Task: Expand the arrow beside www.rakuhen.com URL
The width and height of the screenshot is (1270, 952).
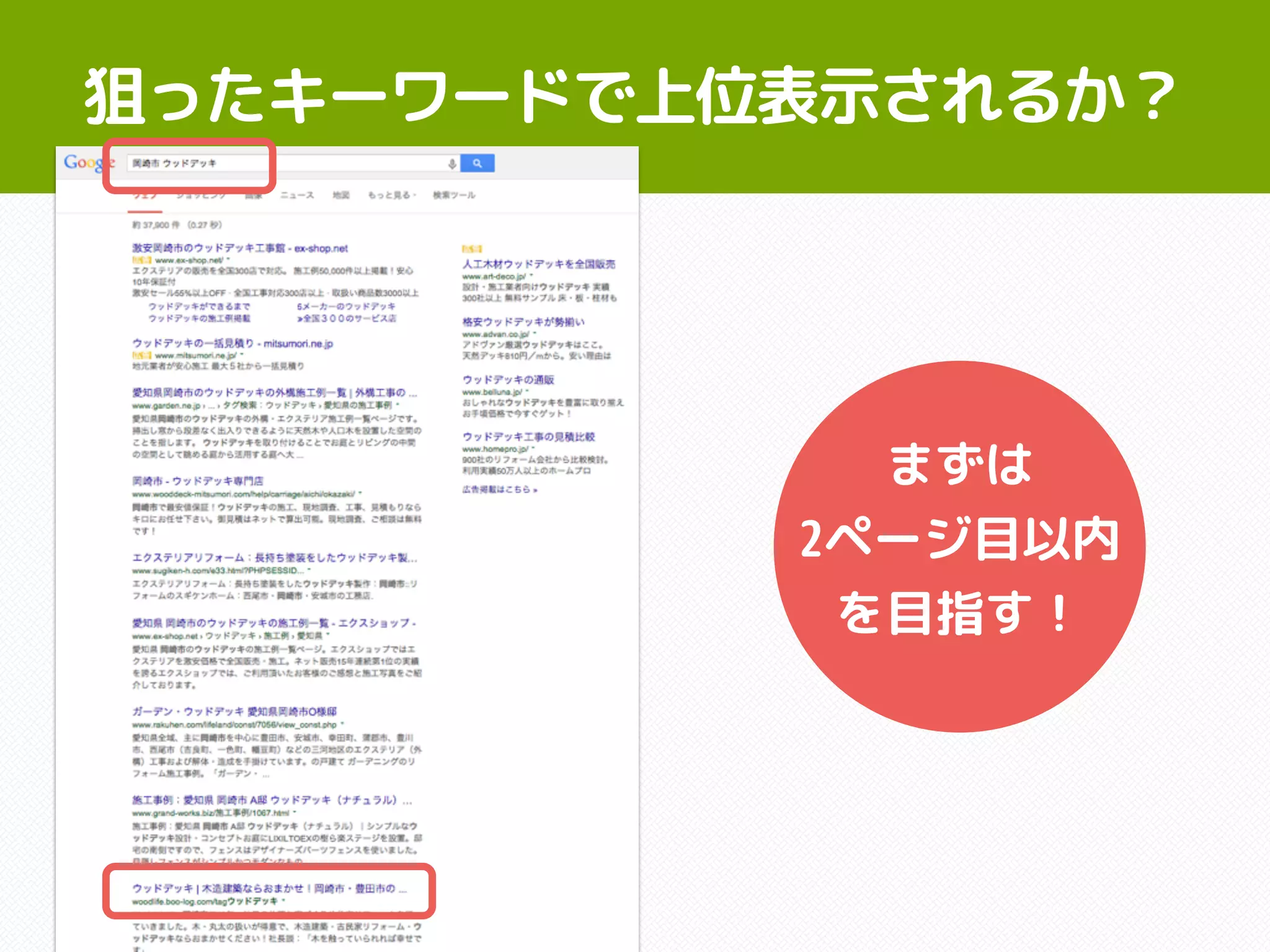Action: tap(342, 725)
